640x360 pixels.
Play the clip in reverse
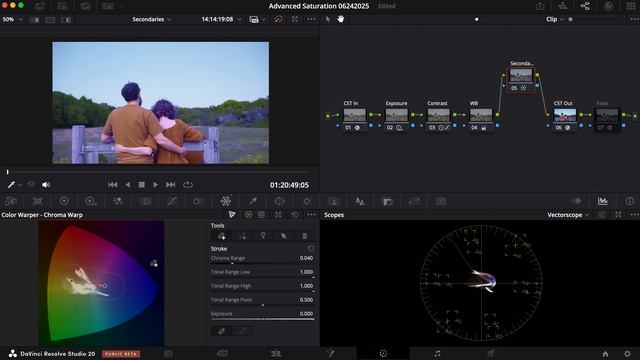coord(127,185)
